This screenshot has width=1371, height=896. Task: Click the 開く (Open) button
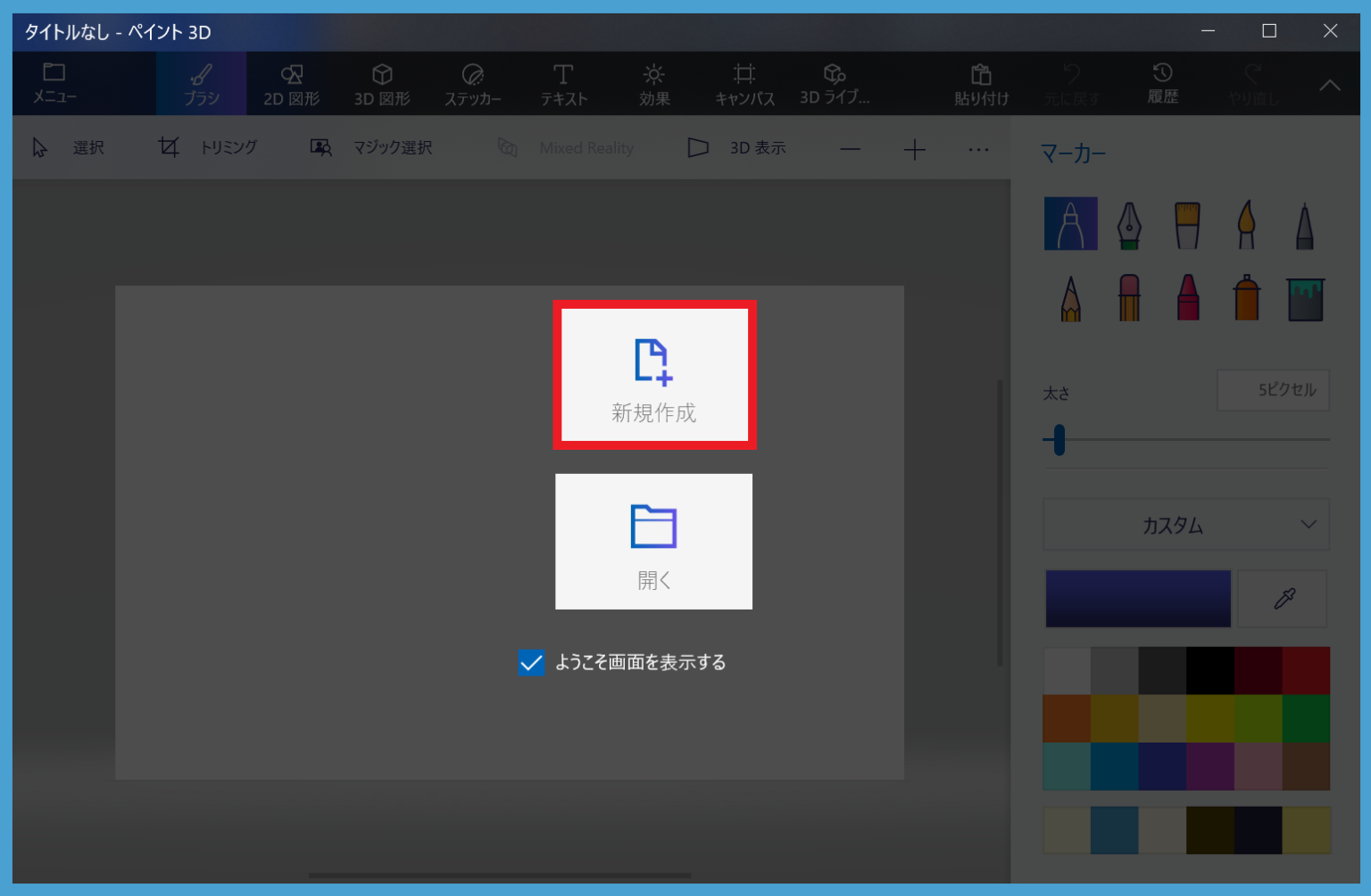tap(654, 542)
